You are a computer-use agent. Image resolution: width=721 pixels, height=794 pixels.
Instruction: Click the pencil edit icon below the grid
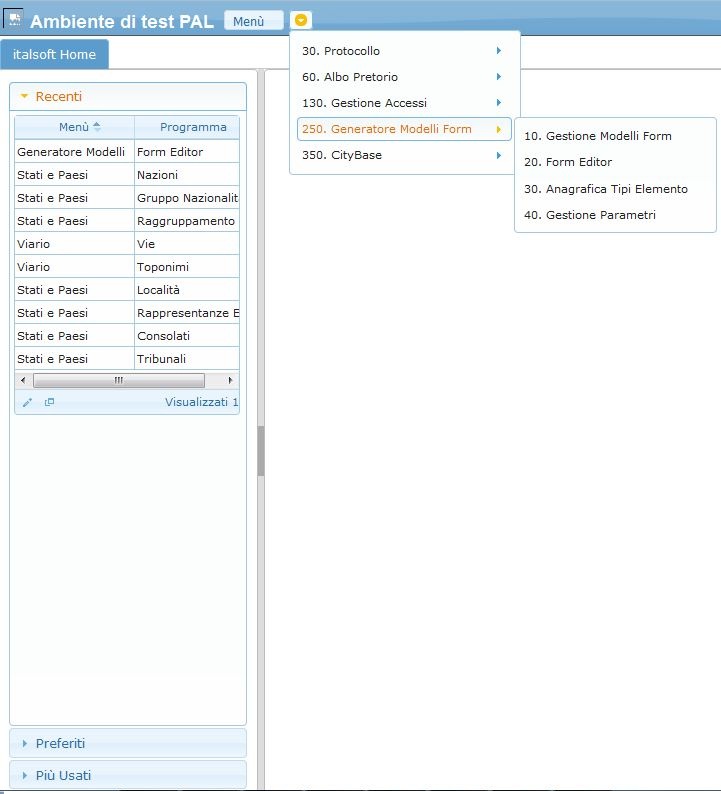click(27, 402)
